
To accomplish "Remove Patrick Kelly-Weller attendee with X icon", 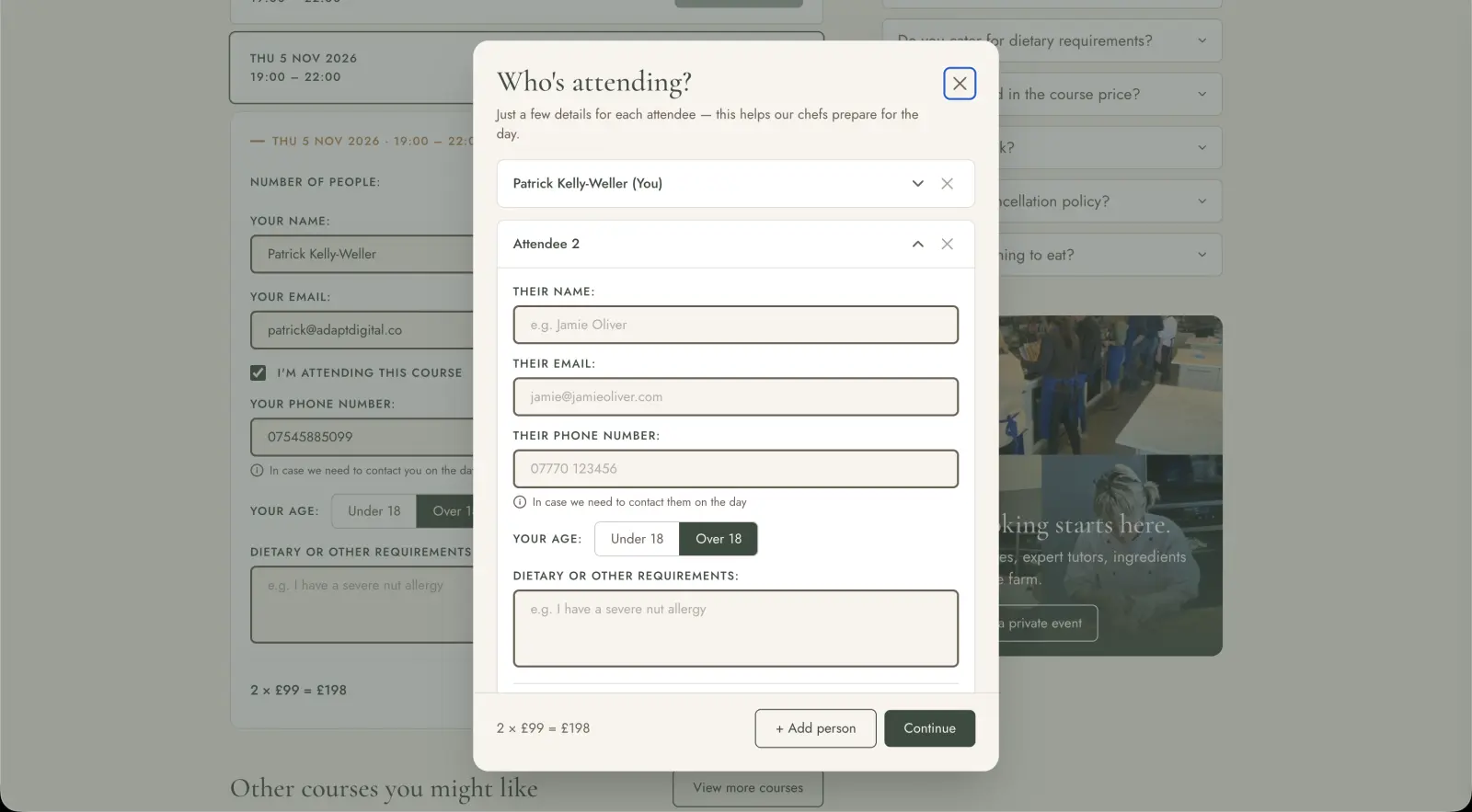I will point(947,184).
